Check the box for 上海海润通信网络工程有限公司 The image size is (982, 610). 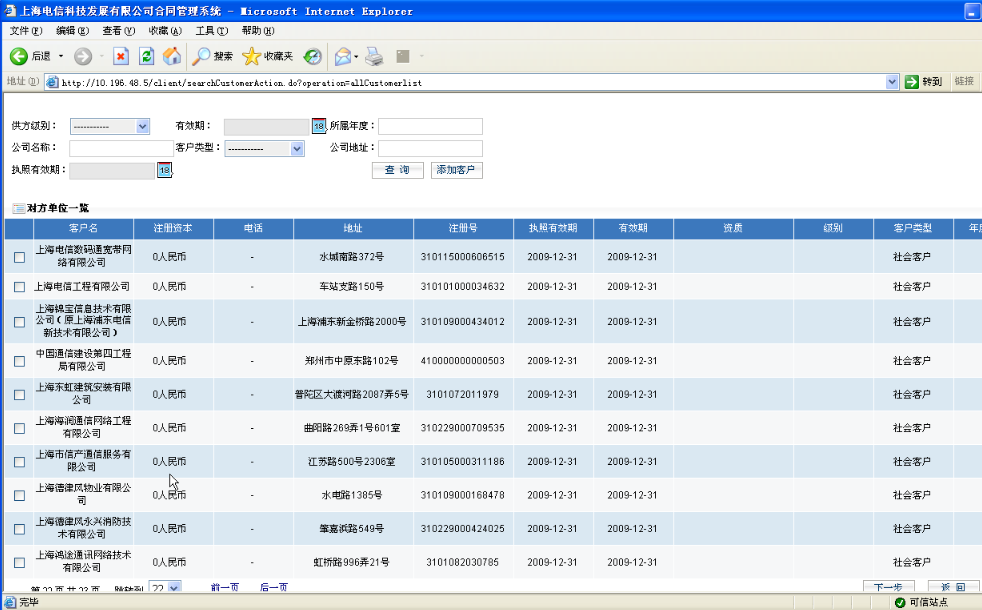click(19, 428)
